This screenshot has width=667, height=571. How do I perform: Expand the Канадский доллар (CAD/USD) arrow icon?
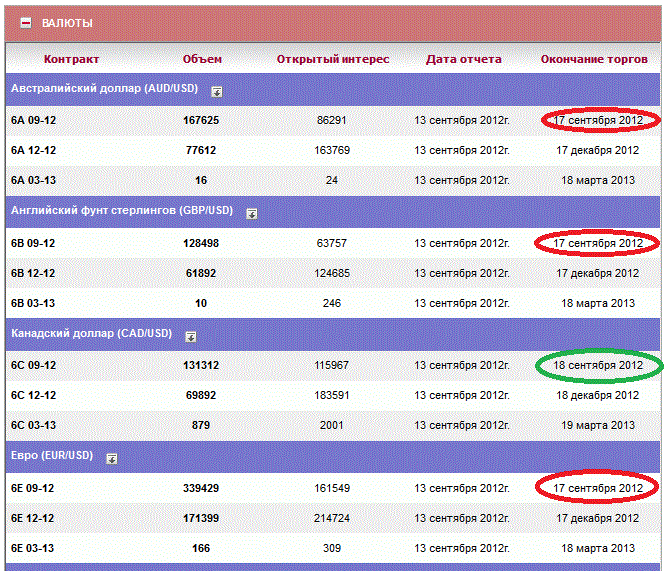click(191, 337)
